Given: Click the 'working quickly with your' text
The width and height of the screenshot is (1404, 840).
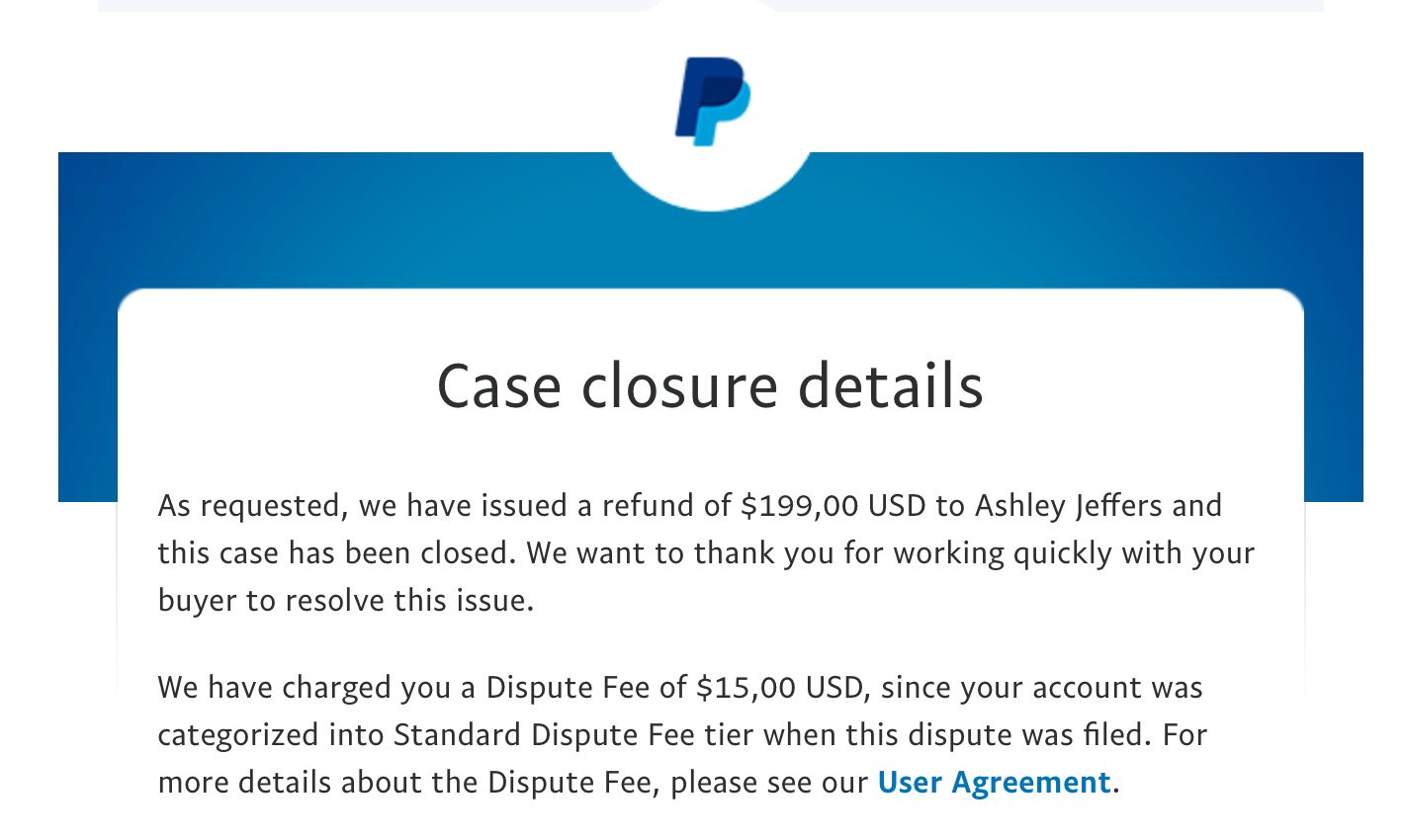Looking at the screenshot, I should (1074, 553).
